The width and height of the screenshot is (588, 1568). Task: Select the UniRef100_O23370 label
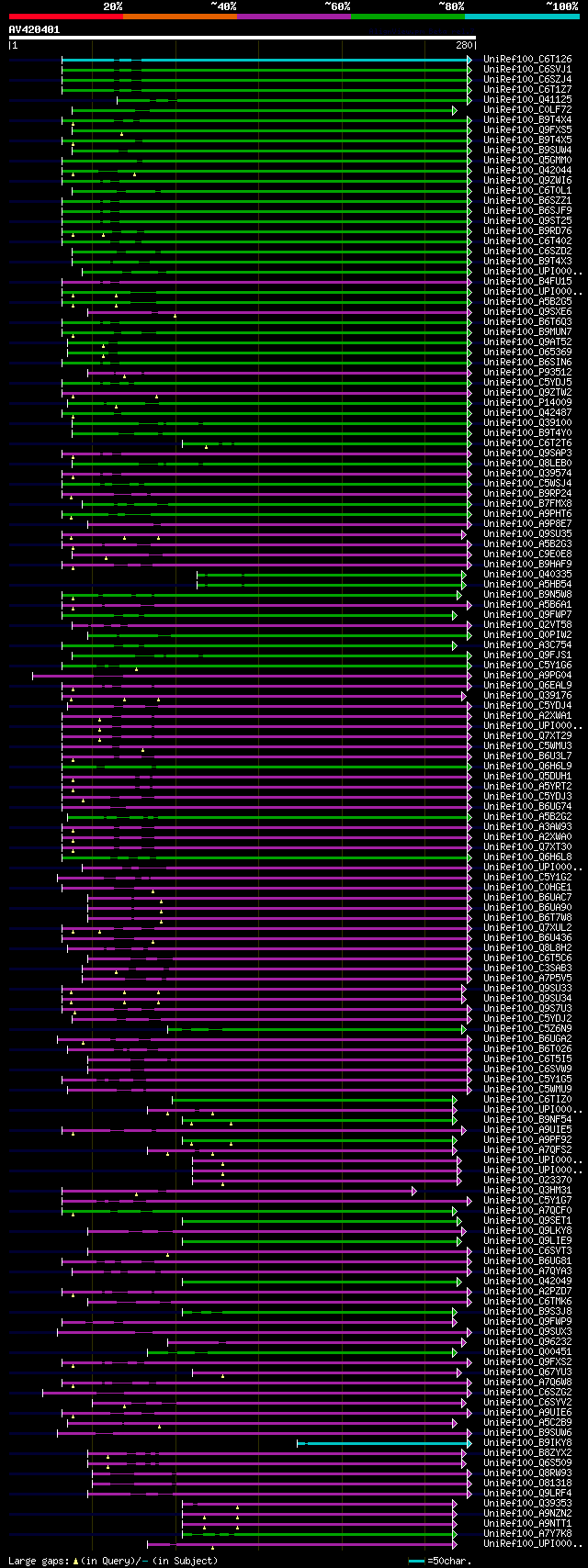point(527,1181)
